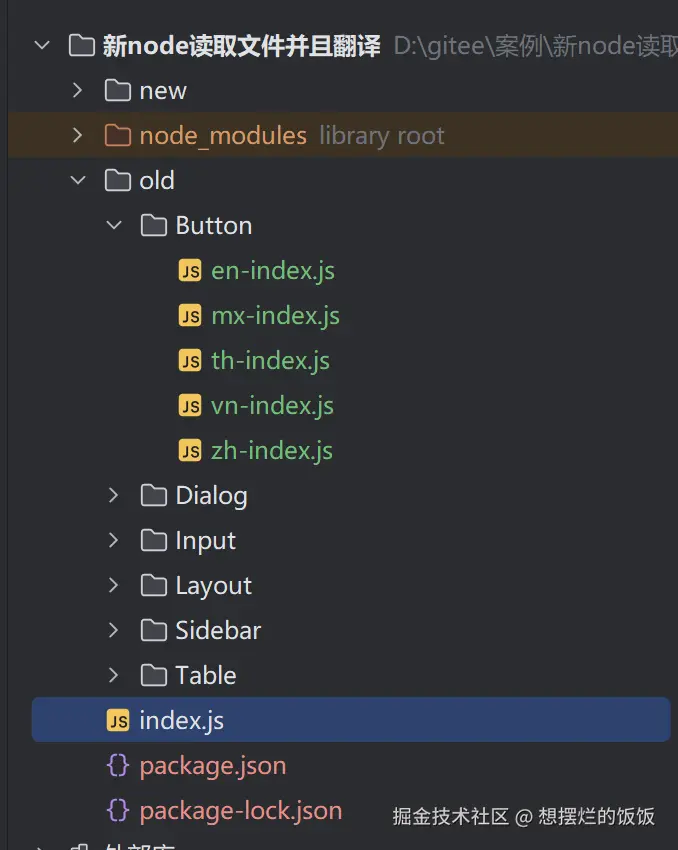This screenshot has height=850, width=678.
Task: Select the Layout folder
Action: coord(213,586)
